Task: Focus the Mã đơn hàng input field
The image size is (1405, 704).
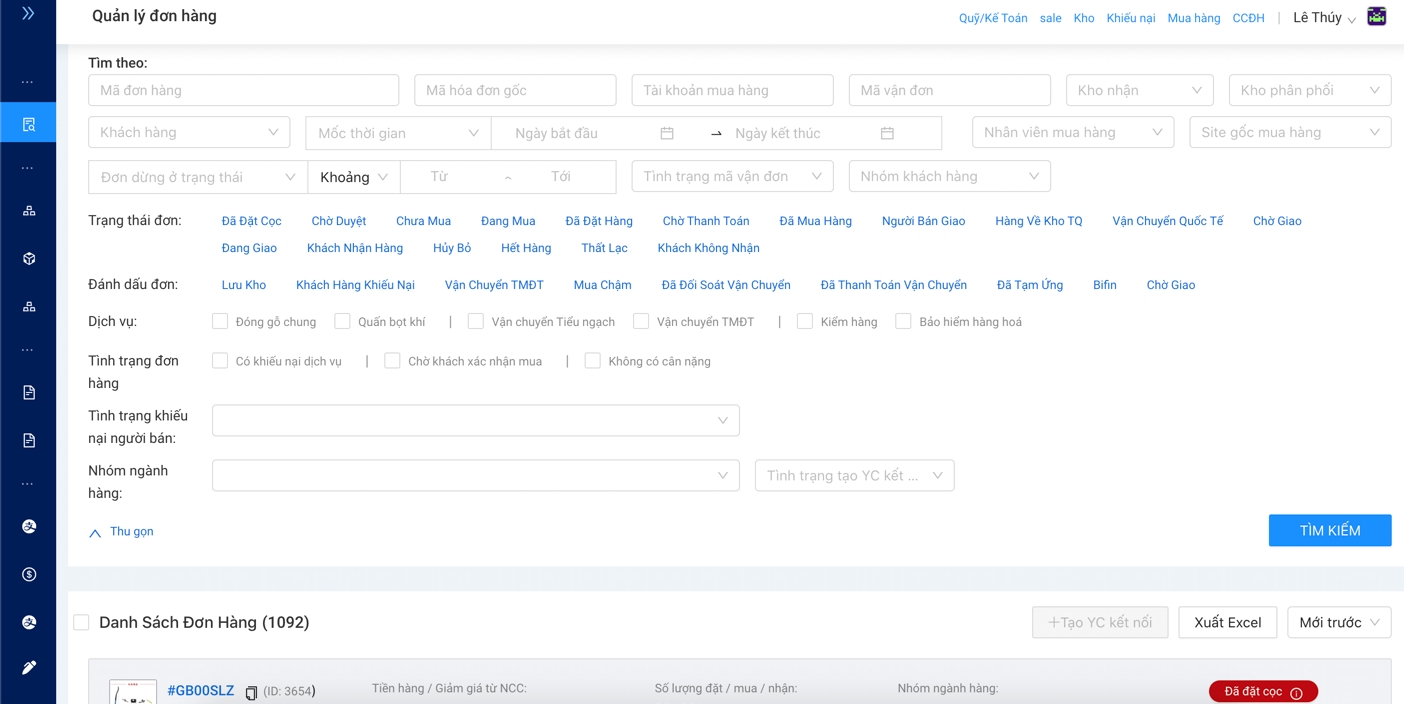Action: point(243,90)
